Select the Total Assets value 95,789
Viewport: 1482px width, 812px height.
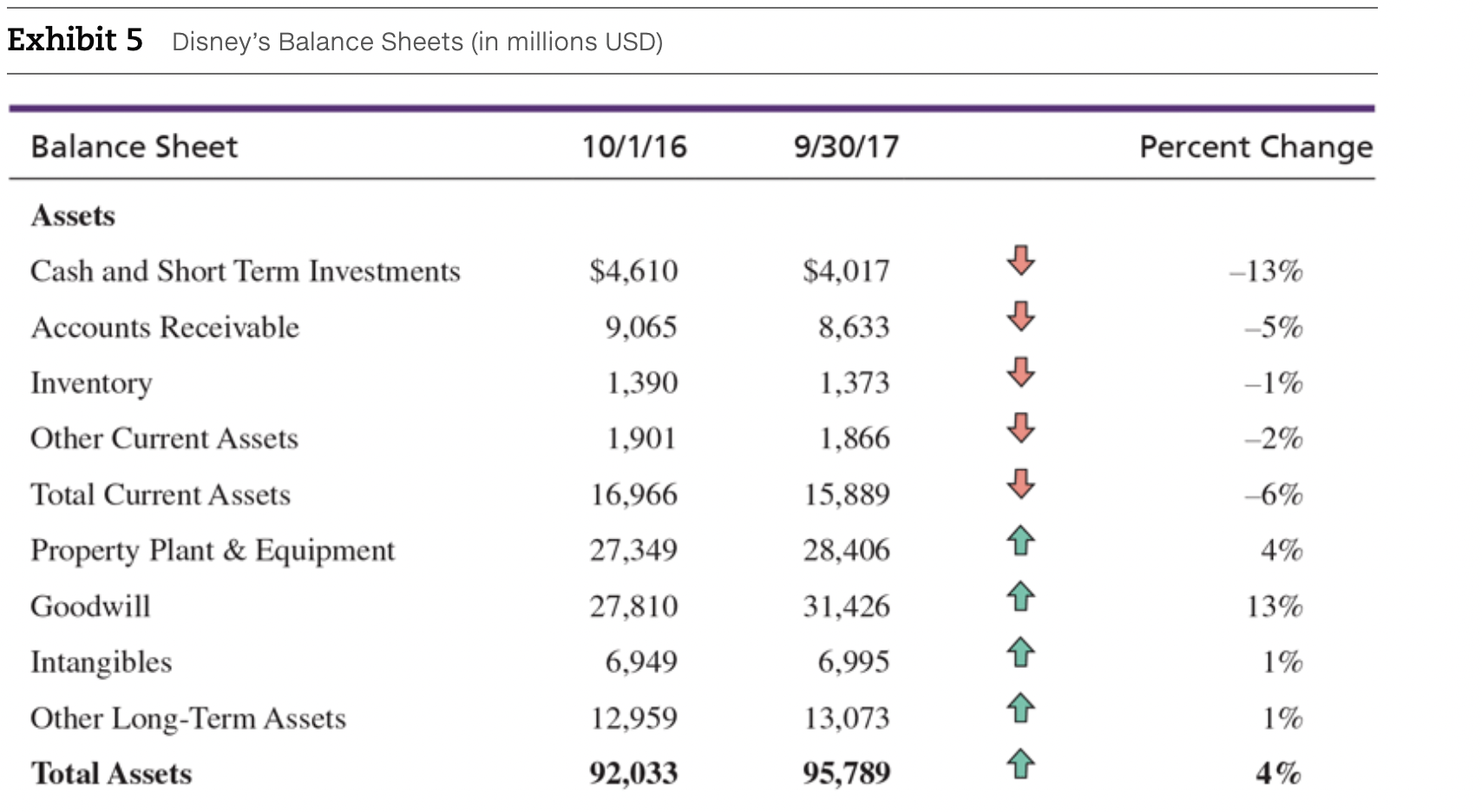pos(846,771)
